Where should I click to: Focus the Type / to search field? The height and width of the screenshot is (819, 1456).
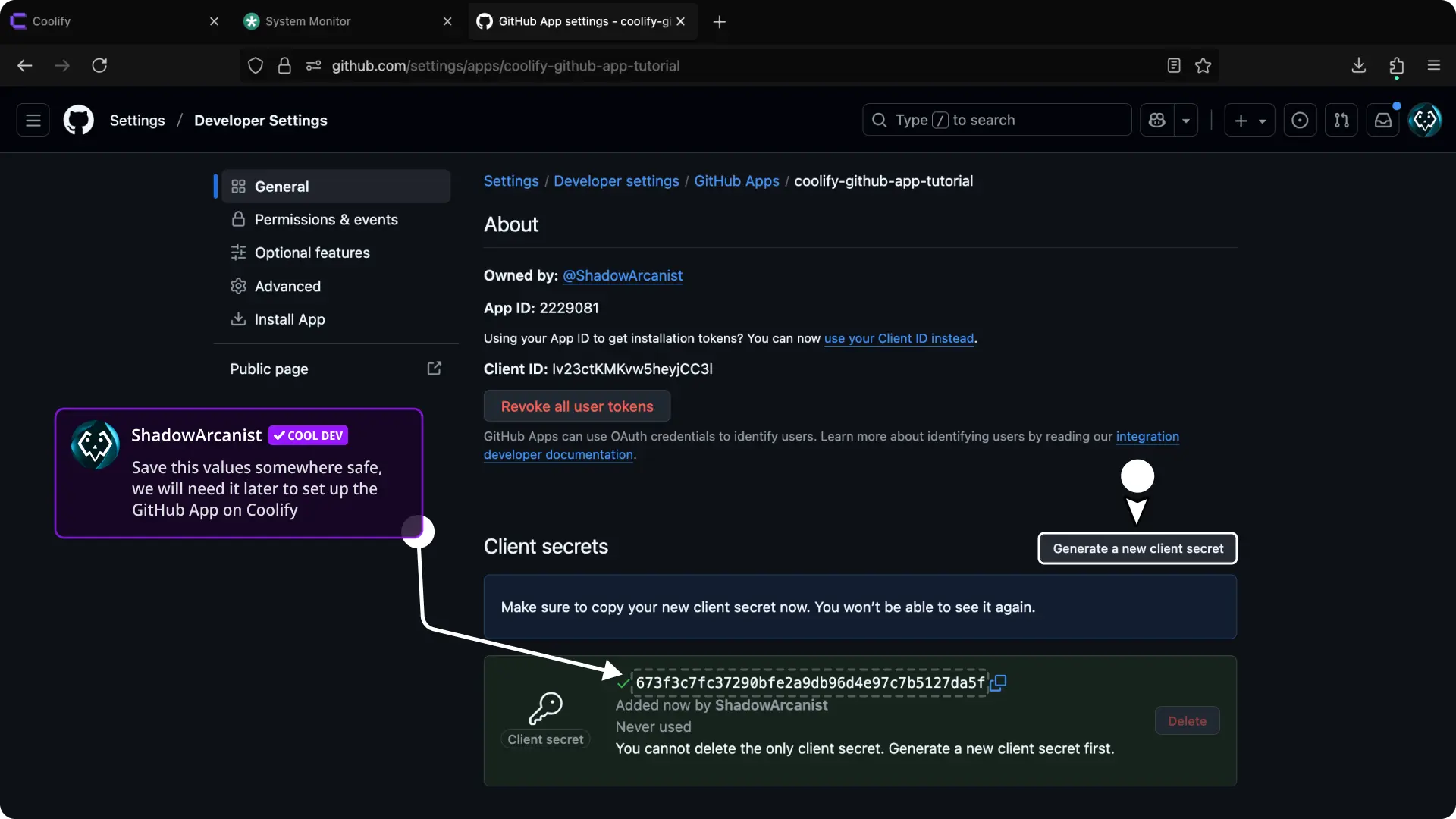point(996,120)
